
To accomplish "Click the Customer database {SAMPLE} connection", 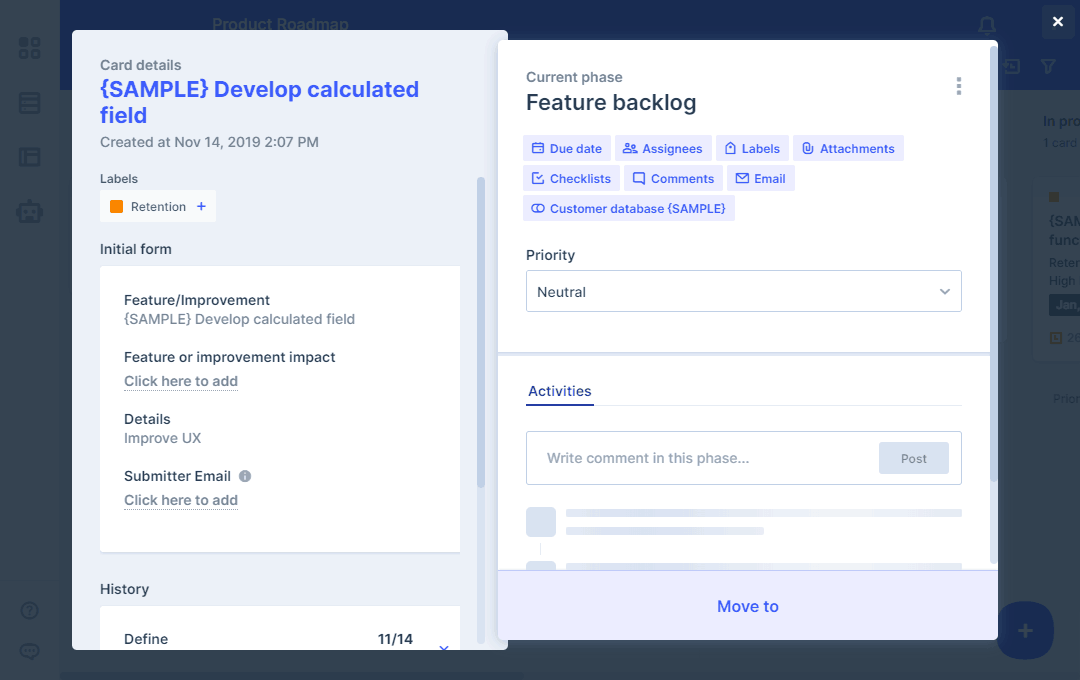I will click(x=628, y=208).
